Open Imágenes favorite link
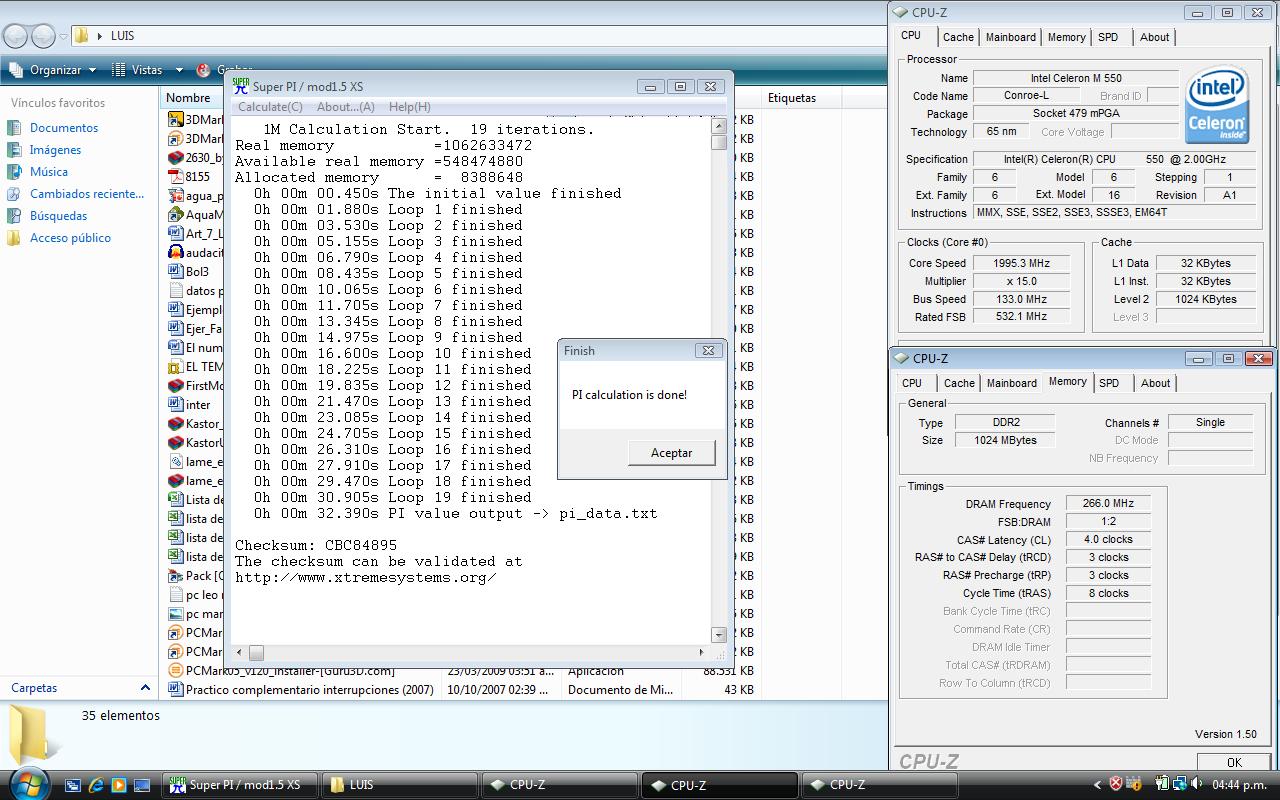This screenshot has height=800, width=1280. 55,150
